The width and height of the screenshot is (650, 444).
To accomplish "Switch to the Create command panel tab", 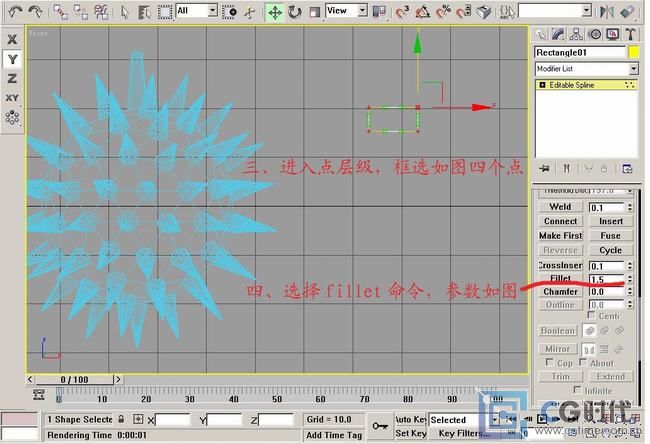I will tap(540, 34).
